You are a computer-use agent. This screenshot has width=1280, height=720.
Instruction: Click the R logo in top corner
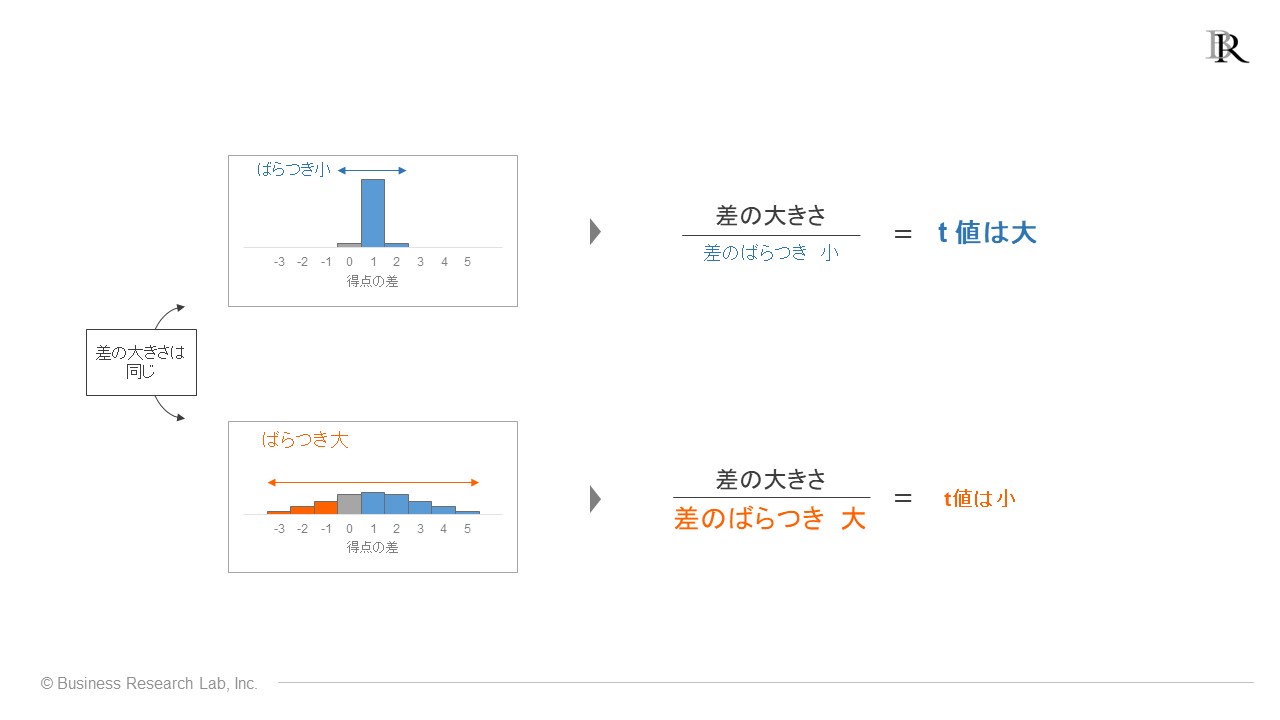point(1227,47)
